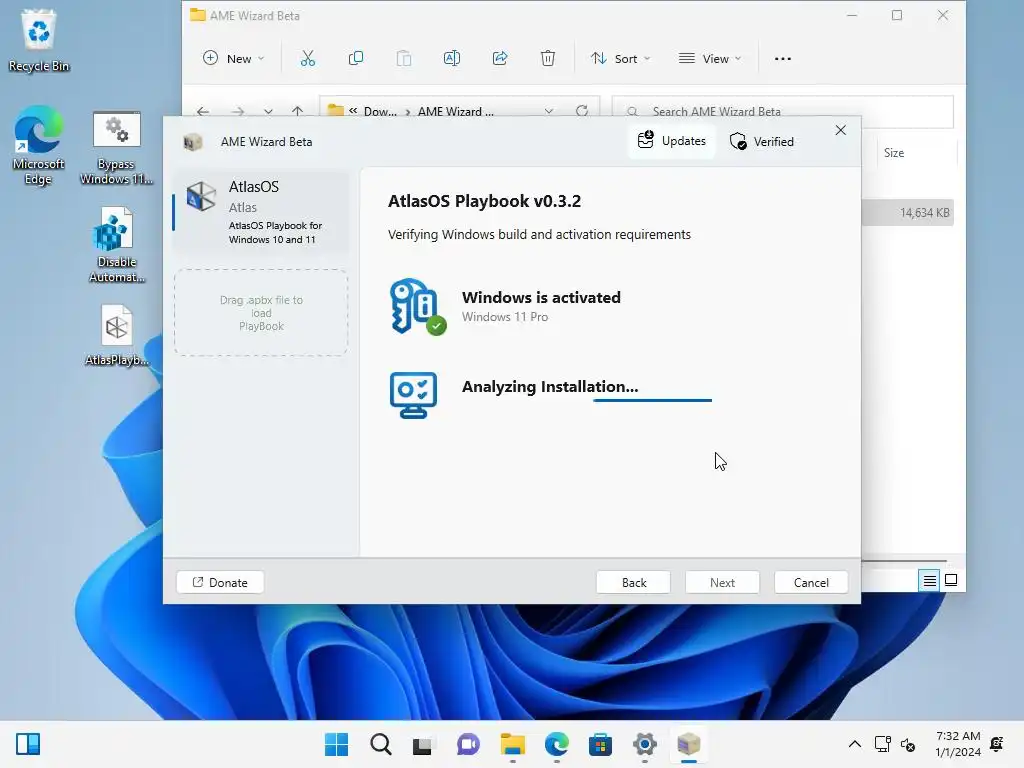This screenshot has width=1024, height=768.
Task: Open the clock showing 7:32 AM
Action: coord(957,744)
